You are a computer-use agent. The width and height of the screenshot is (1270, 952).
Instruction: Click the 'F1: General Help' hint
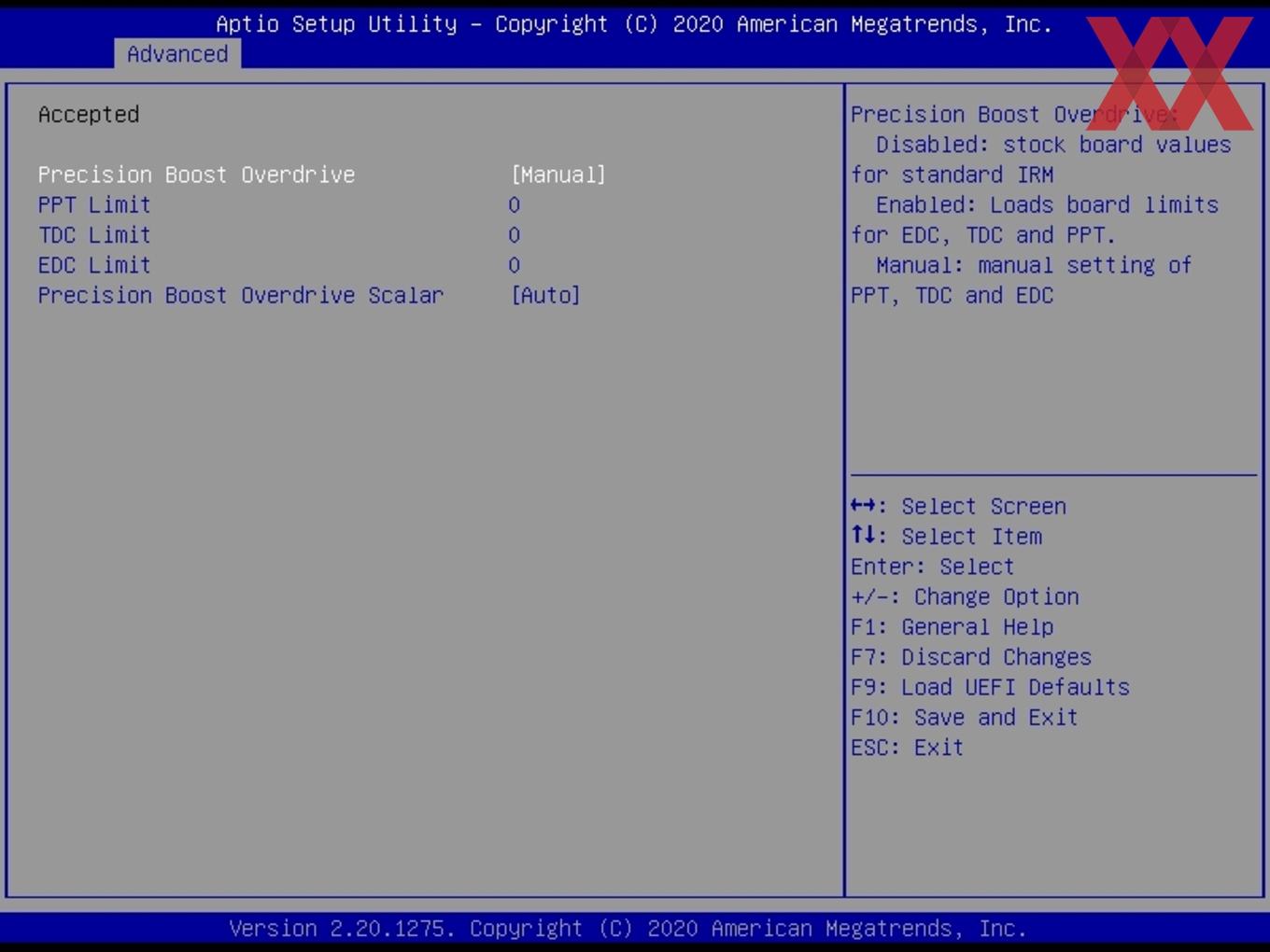(952, 627)
